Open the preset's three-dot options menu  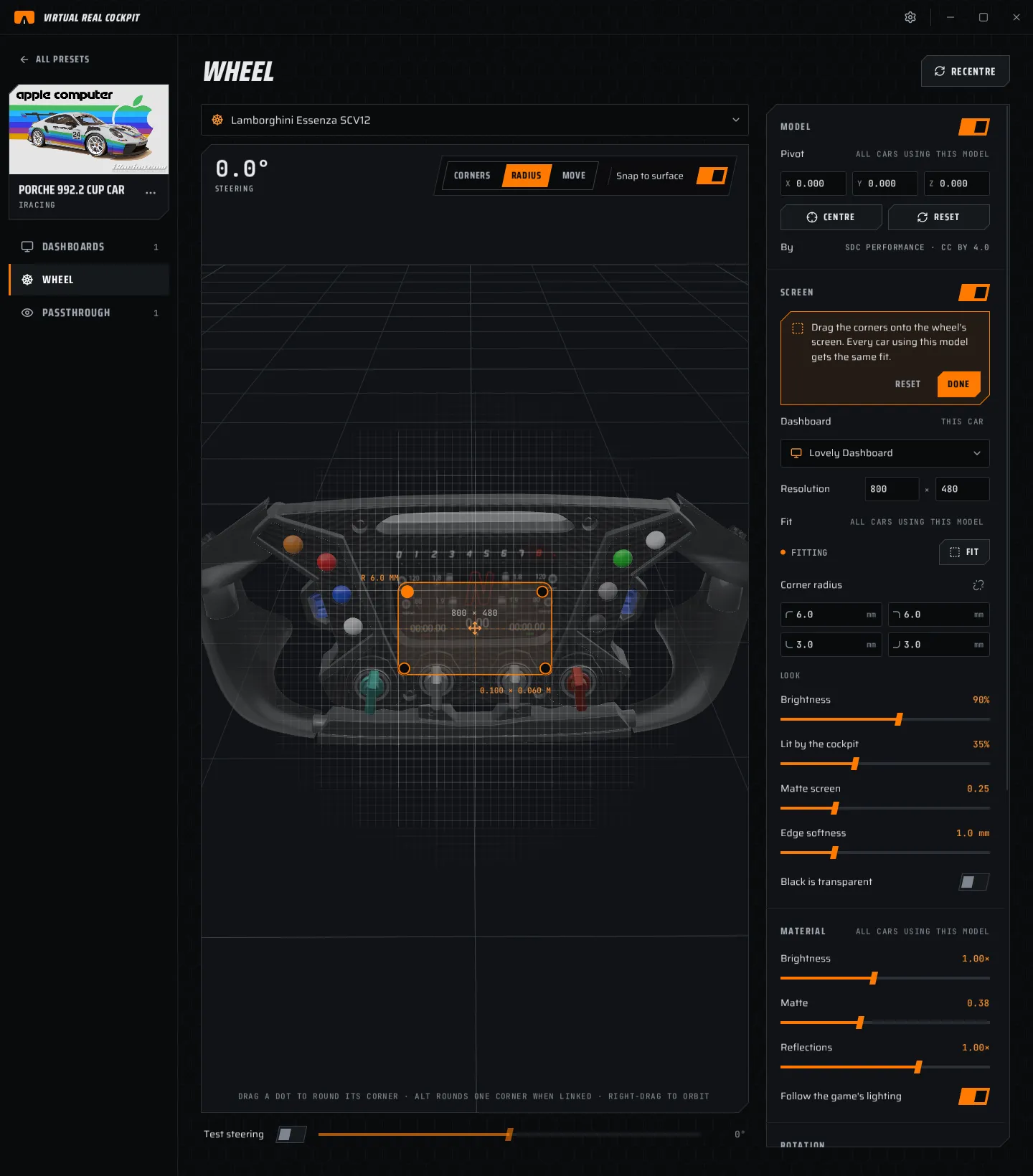(151, 193)
